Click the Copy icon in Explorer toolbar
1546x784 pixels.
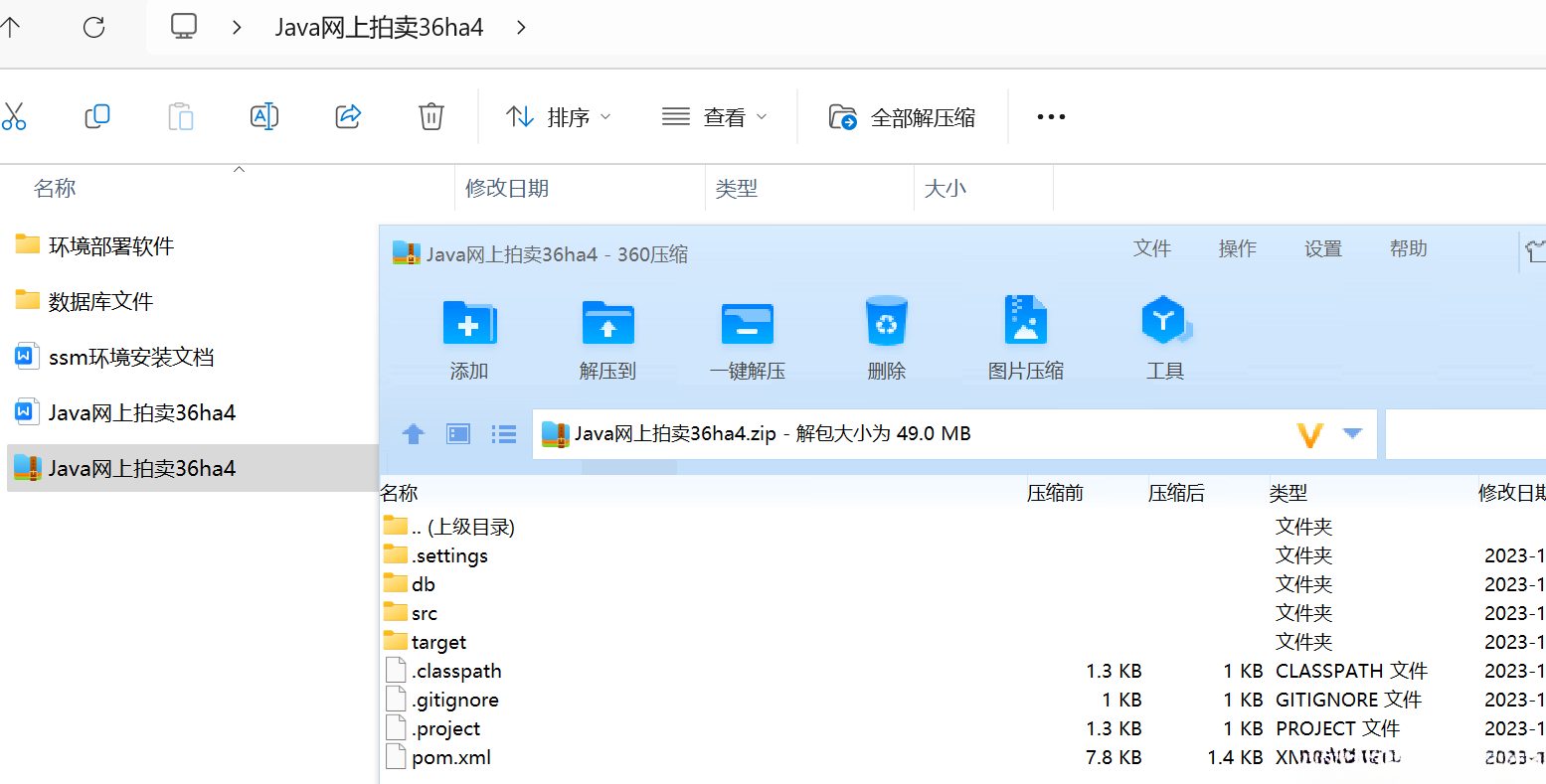click(x=97, y=117)
